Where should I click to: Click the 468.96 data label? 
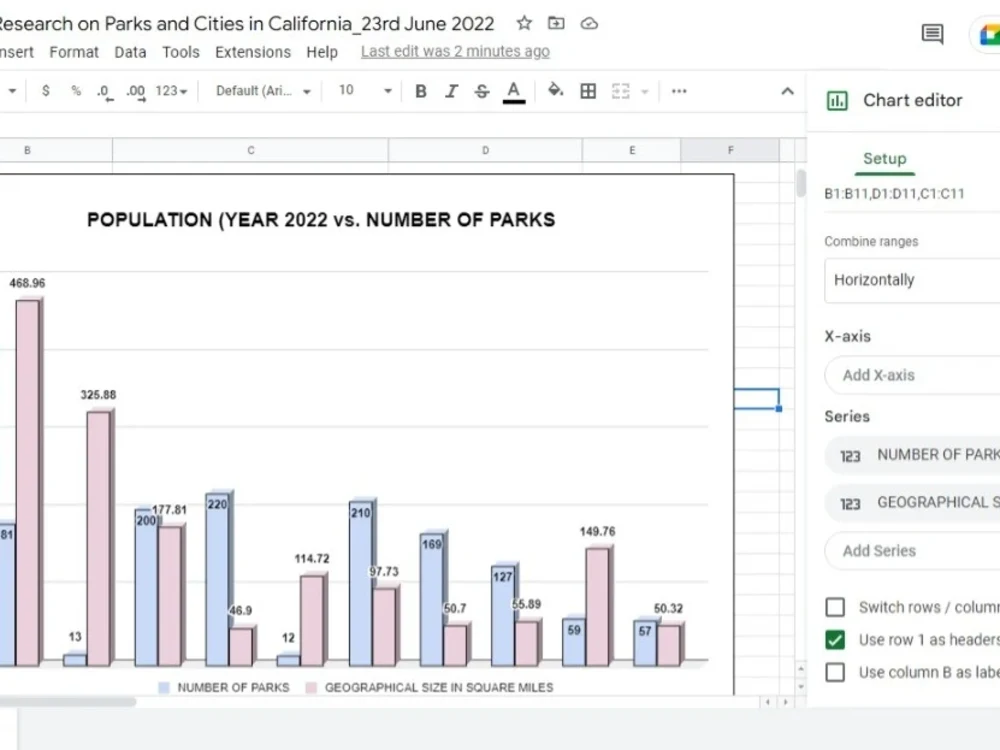[x=27, y=283]
